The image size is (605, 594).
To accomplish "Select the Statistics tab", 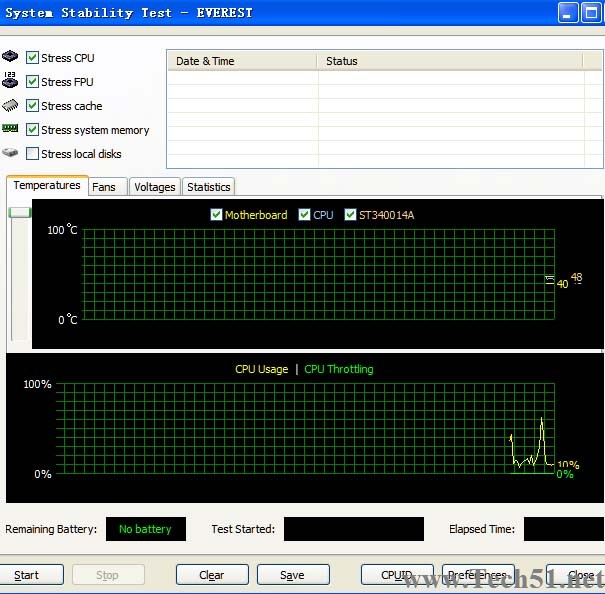I will point(208,187).
